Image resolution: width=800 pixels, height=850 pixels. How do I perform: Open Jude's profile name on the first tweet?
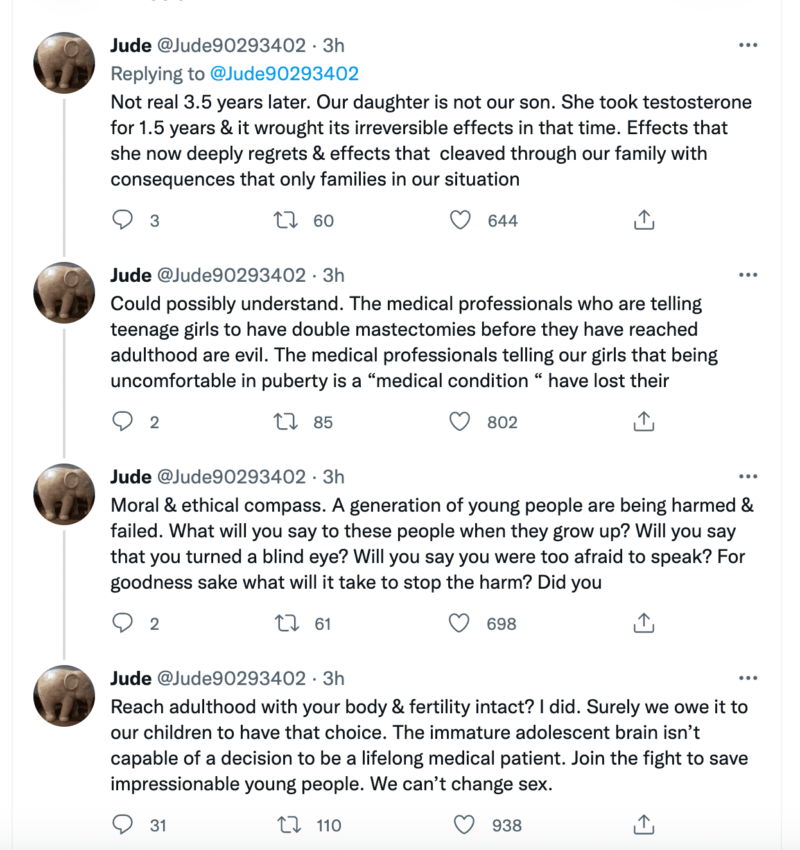coord(131,46)
